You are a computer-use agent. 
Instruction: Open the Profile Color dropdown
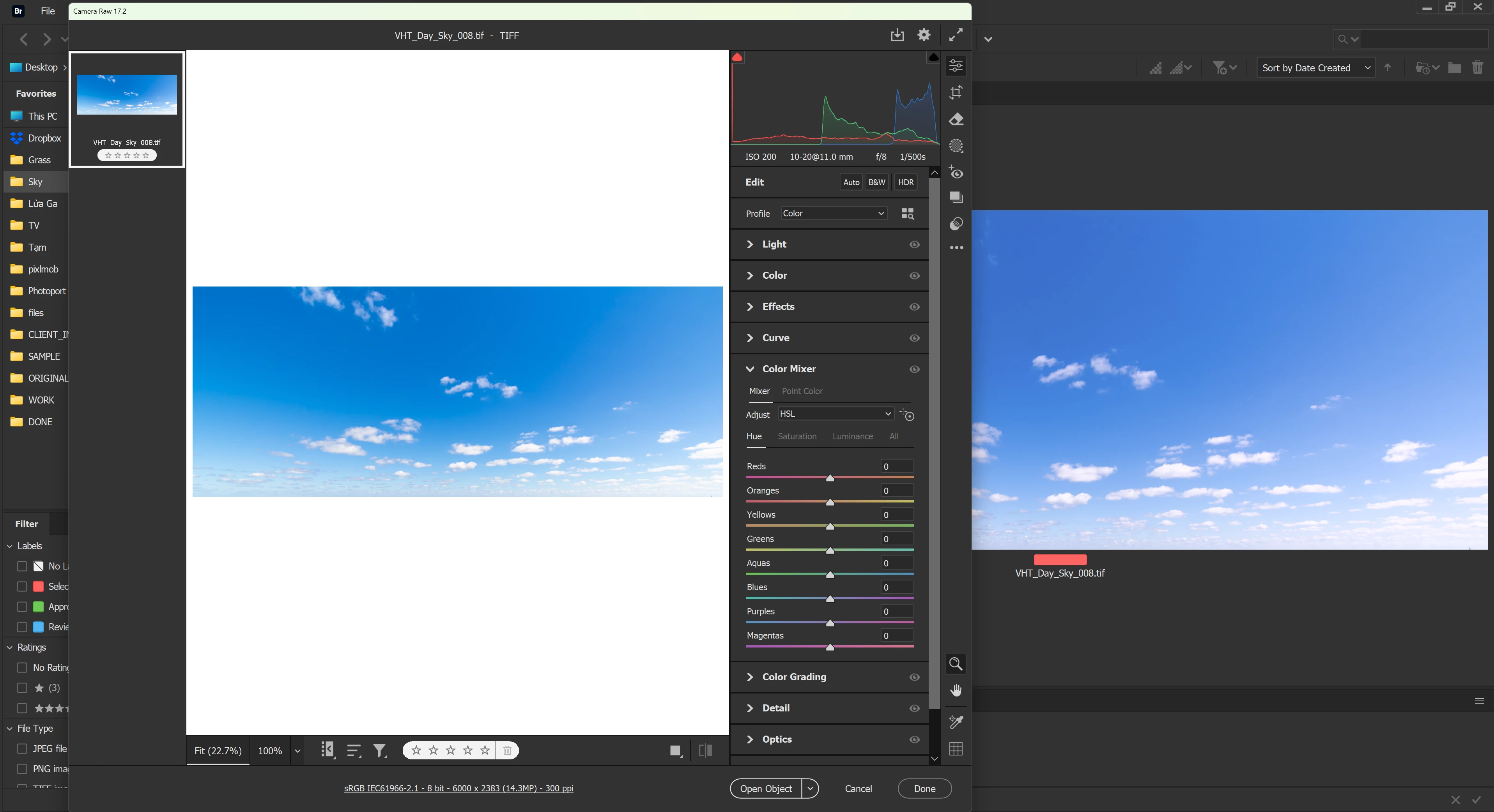[834, 214]
